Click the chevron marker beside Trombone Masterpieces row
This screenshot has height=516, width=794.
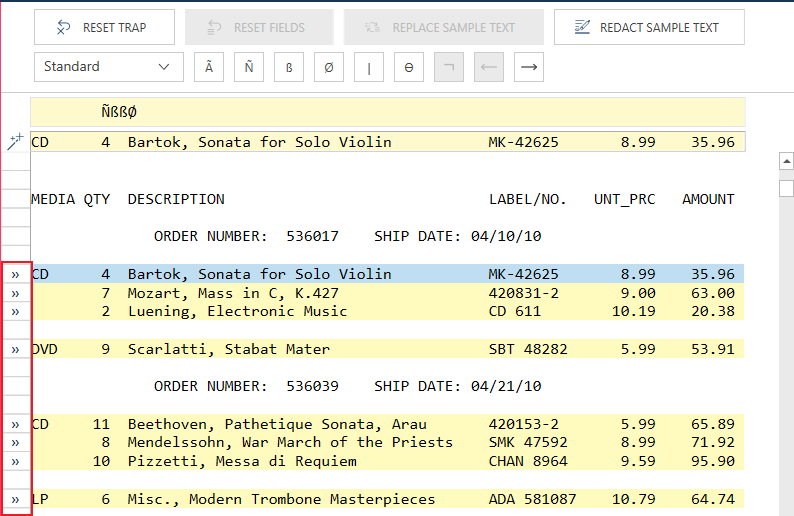click(15, 499)
